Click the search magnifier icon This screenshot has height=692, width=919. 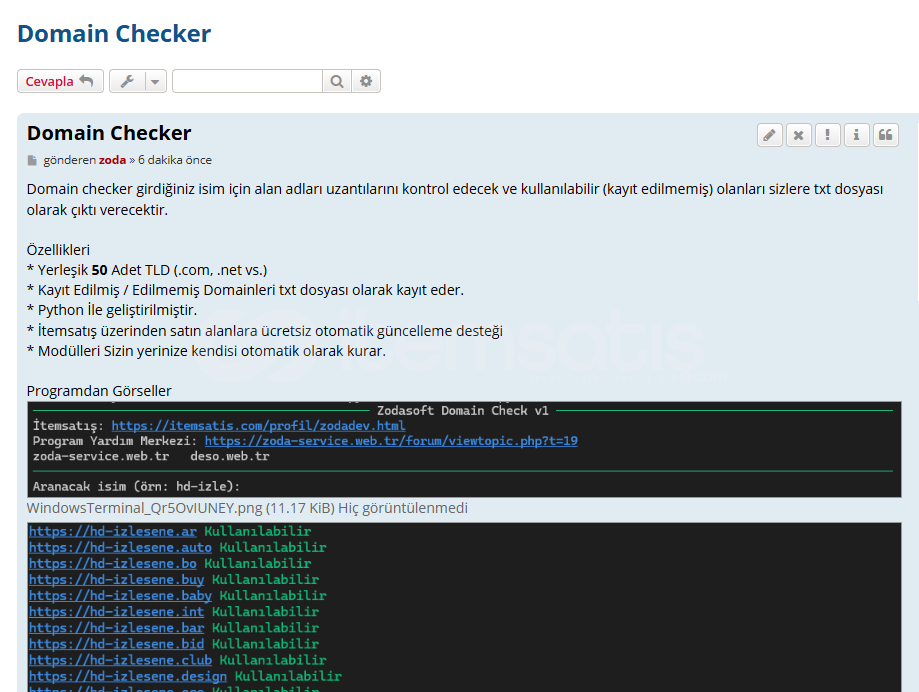coord(337,81)
